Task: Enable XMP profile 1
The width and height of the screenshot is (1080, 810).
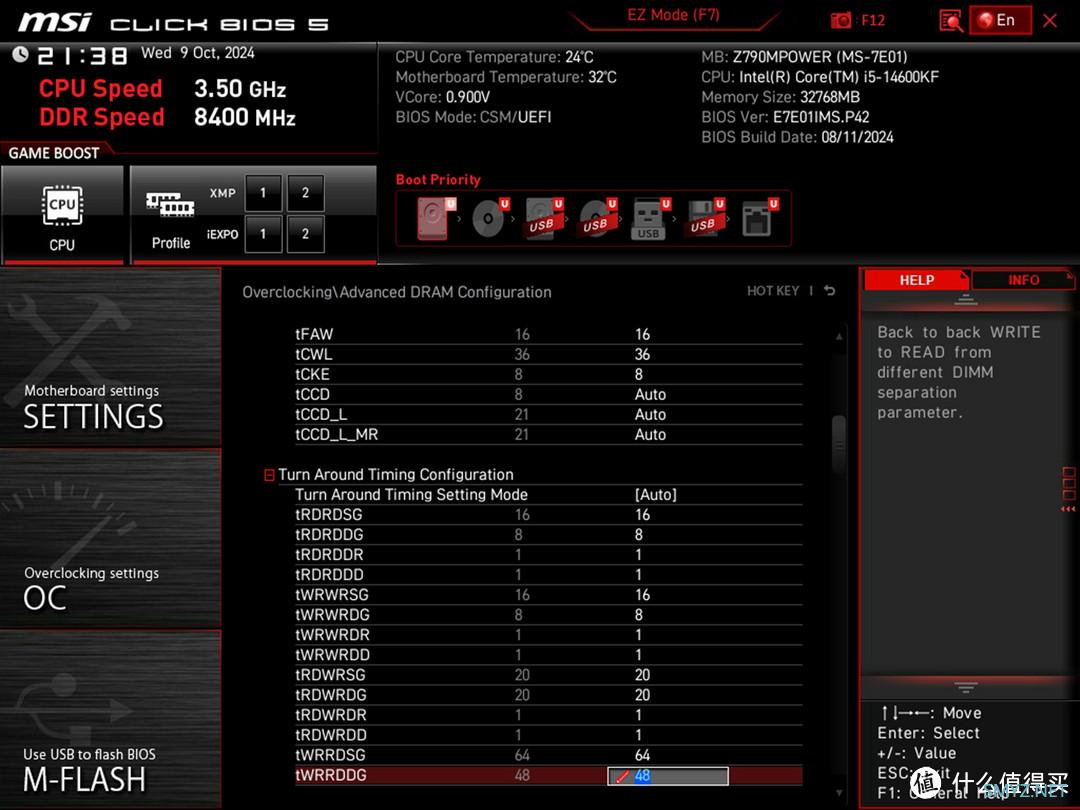Action: coord(262,193)
